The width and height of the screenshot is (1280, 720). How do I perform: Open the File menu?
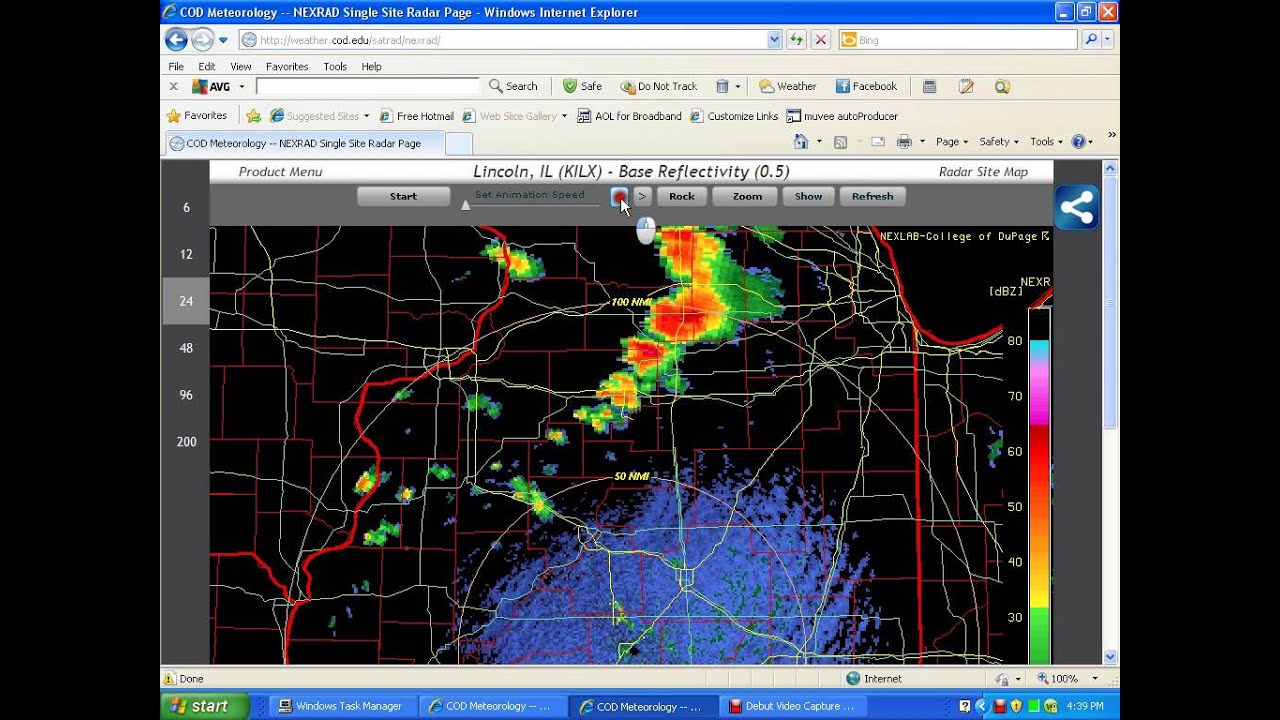[x=176, y=66]
